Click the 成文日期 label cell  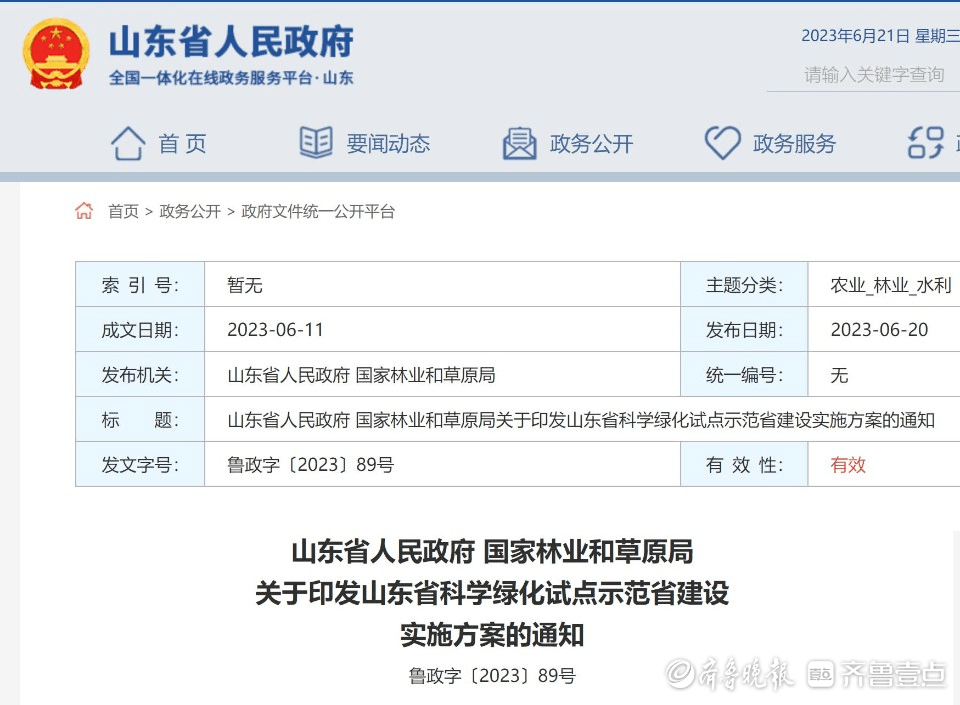(x=140, y=329)
